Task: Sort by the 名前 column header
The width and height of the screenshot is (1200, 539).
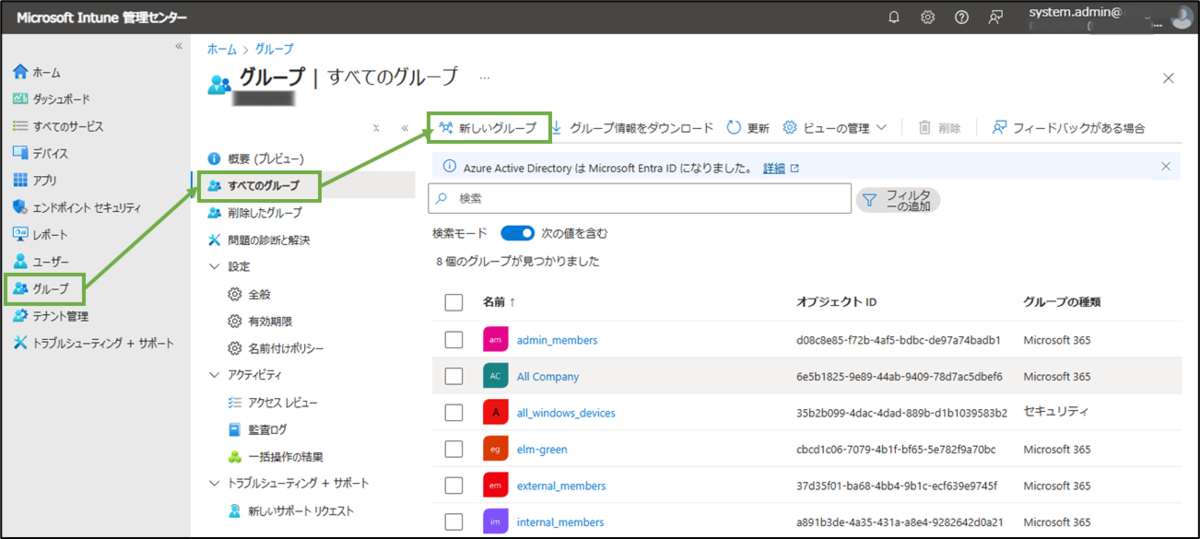Action: pyautogui.click(x=499, y=302)
